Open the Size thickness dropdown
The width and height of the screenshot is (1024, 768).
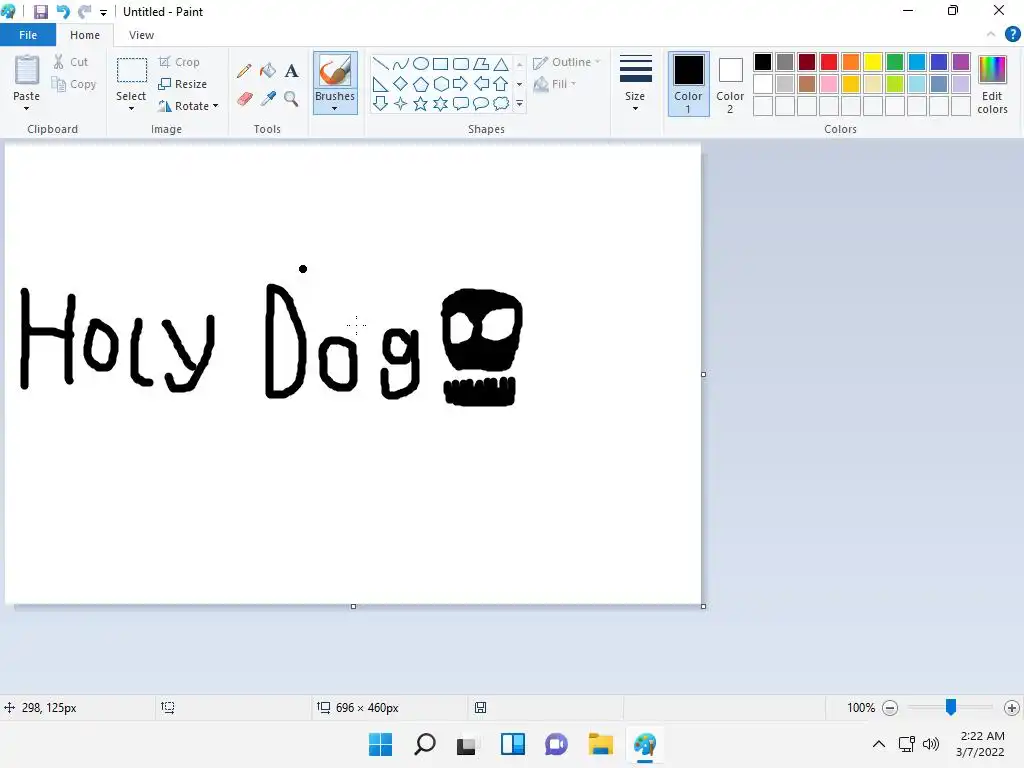point(635,84)
